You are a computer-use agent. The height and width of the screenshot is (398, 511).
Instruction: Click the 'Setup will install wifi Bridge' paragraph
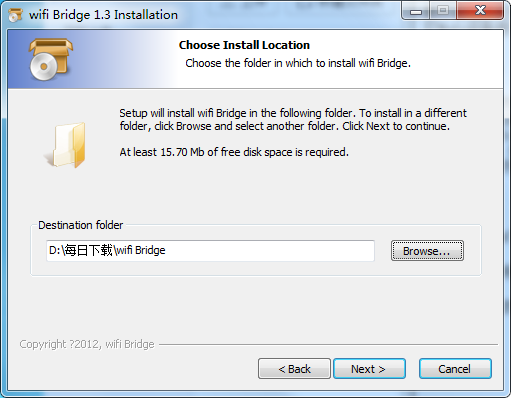293,120
